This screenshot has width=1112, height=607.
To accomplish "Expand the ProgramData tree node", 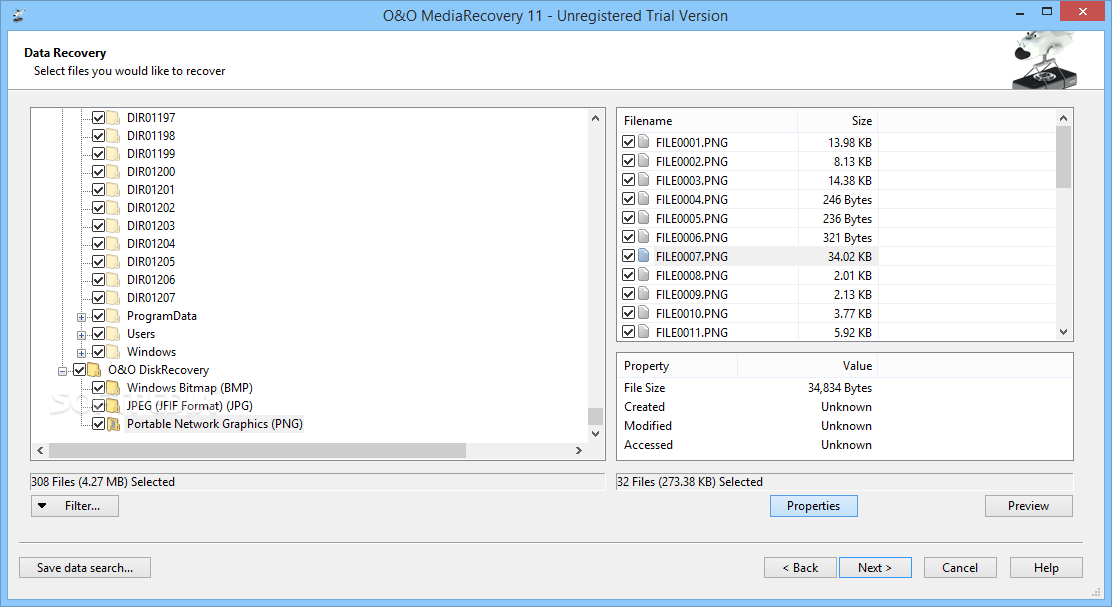I will point(82,317).
